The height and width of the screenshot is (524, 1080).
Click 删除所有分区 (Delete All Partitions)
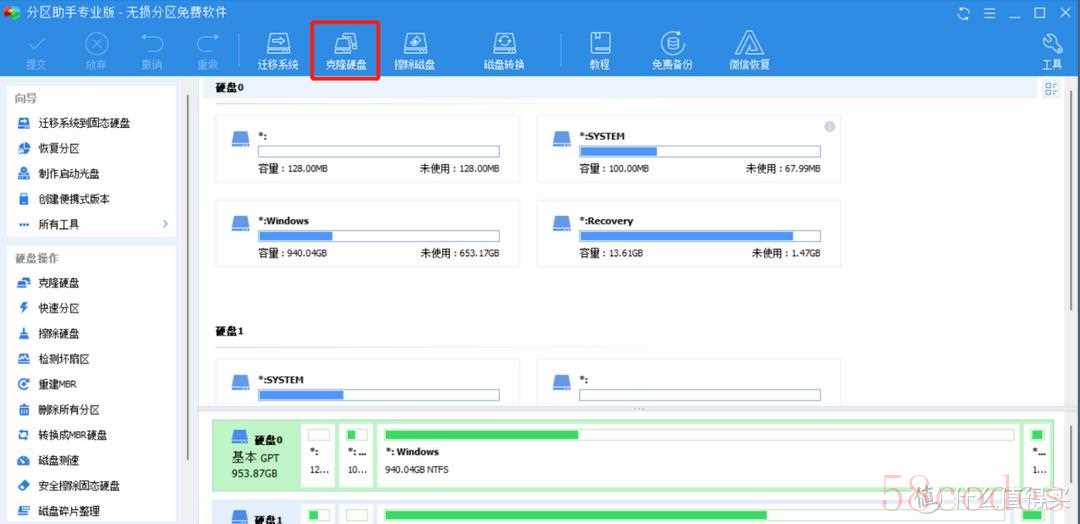(x=59, y=410)
